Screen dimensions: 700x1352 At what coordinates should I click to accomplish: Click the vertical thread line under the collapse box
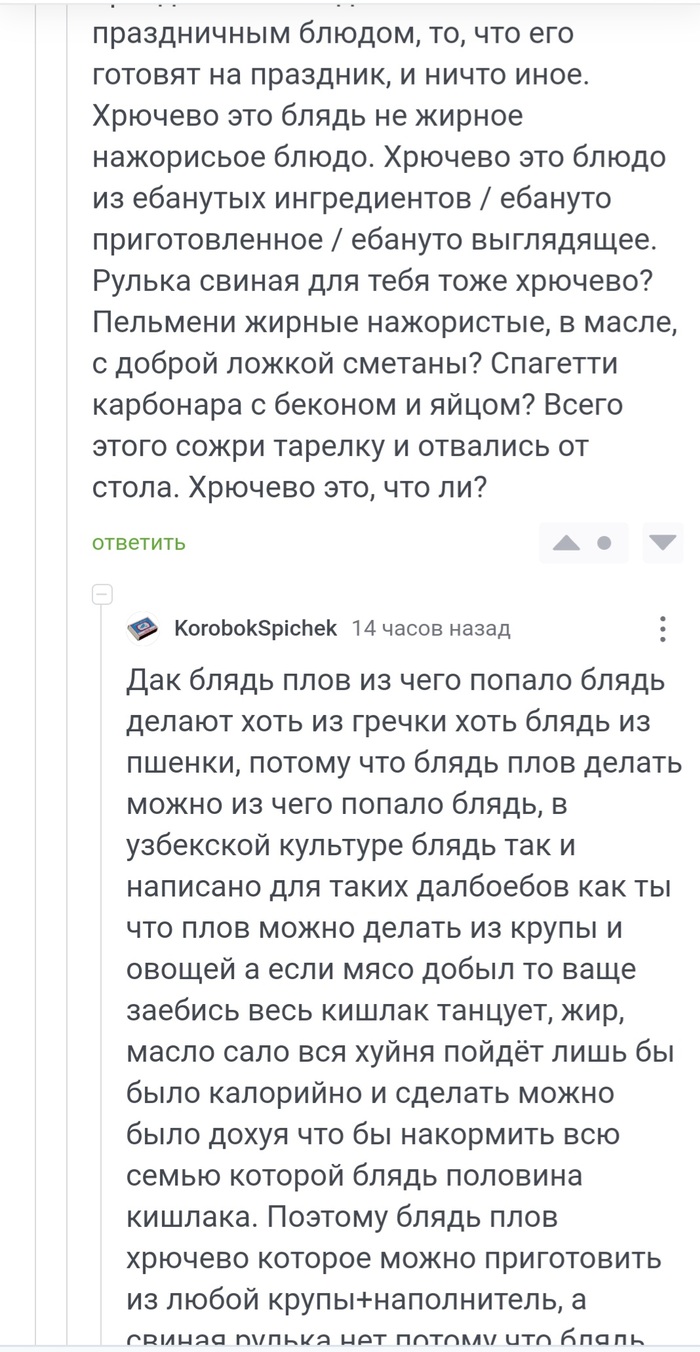click(102, 900)
